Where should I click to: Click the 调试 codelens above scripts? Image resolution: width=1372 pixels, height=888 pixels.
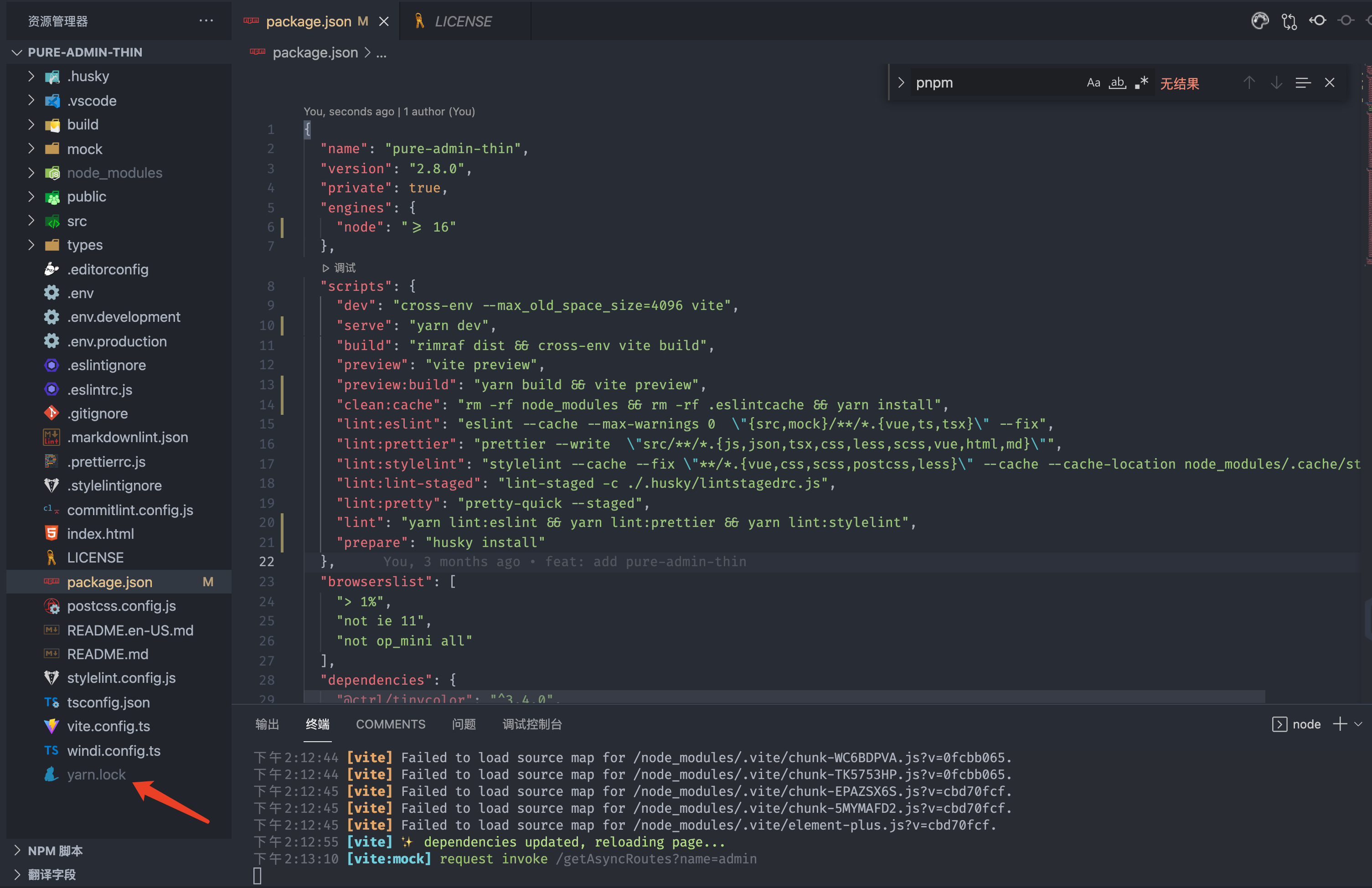(339, 268)
